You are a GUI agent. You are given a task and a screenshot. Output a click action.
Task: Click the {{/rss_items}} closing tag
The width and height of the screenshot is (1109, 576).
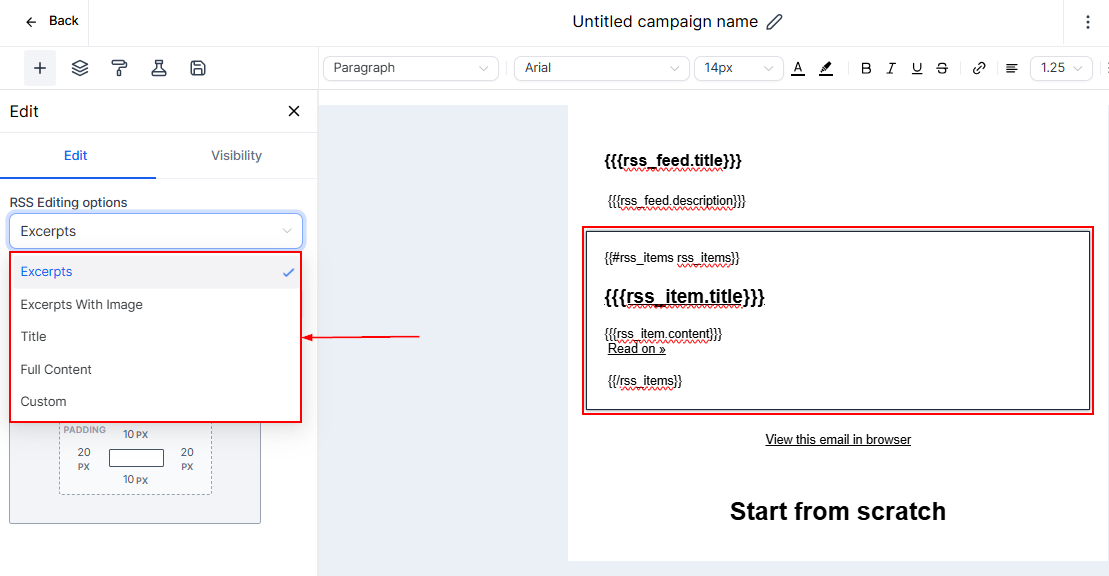[x=645, y=381]
